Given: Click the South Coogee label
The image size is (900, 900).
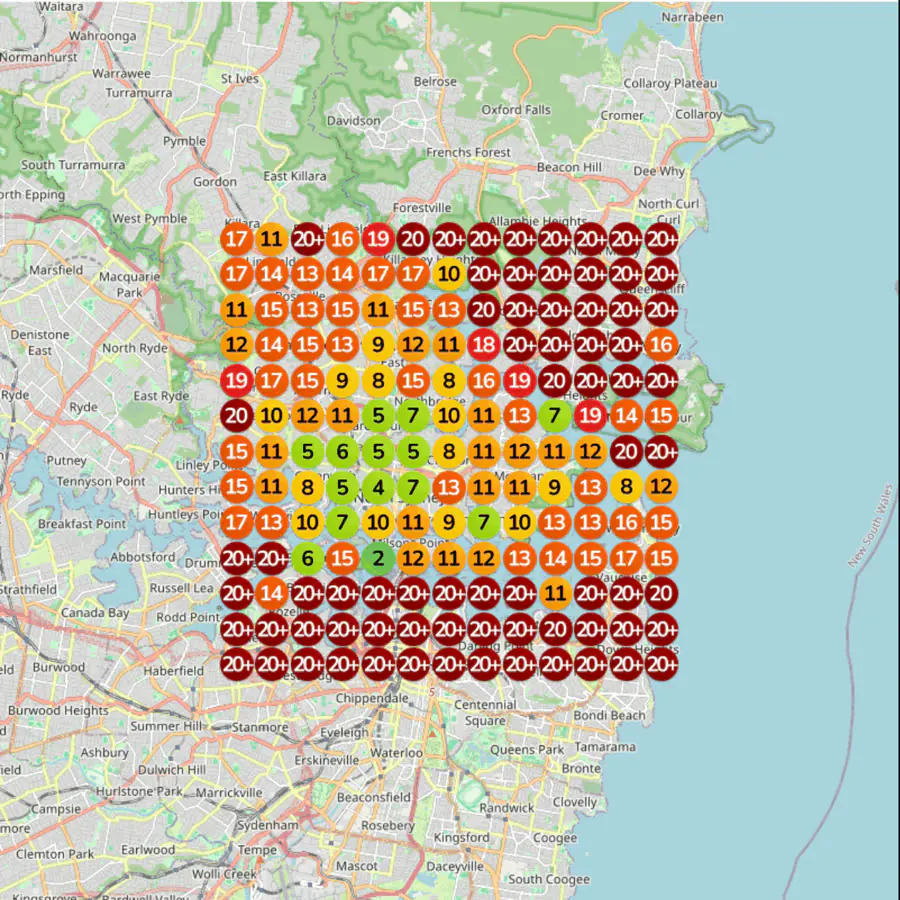Looking at the screenshot, I should coord(549,879).
